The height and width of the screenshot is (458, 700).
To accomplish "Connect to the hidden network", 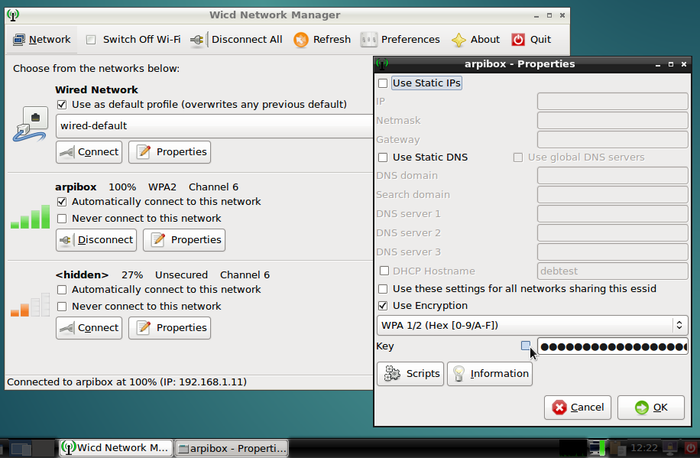I will coord(89,328).
